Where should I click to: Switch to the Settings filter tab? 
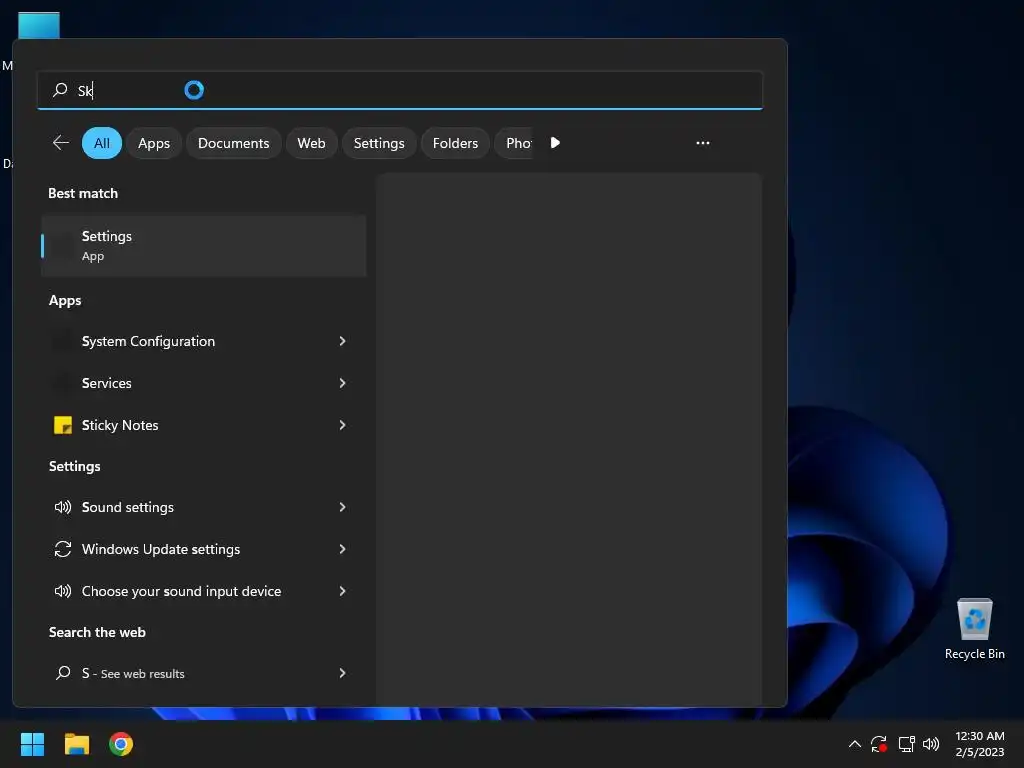(379, 143)
